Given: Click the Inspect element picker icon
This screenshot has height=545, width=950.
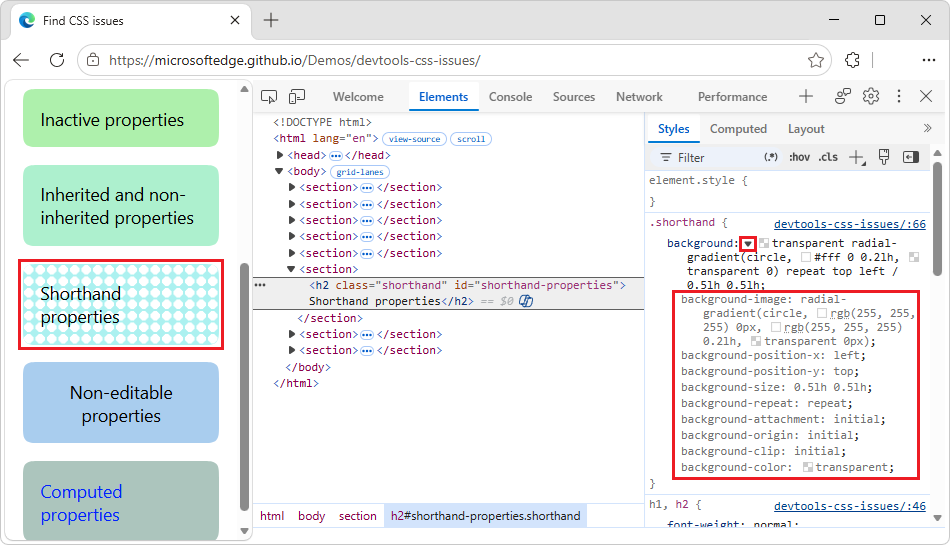Looking at the screenshot, I should 269,97.
